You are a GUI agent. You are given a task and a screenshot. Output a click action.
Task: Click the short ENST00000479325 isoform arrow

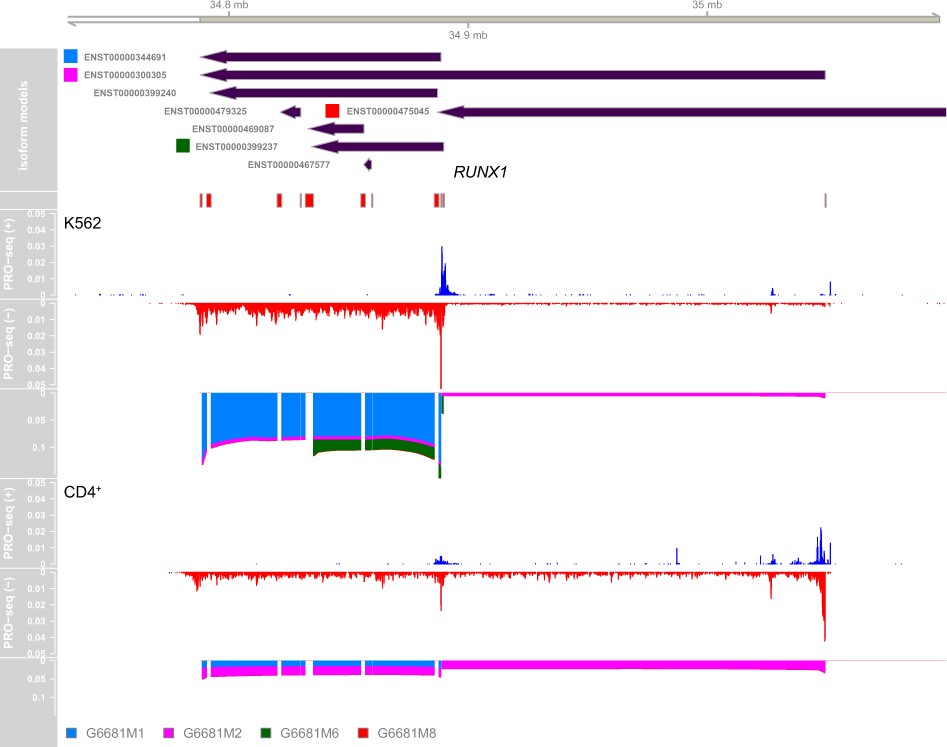(x=291, y=112)
